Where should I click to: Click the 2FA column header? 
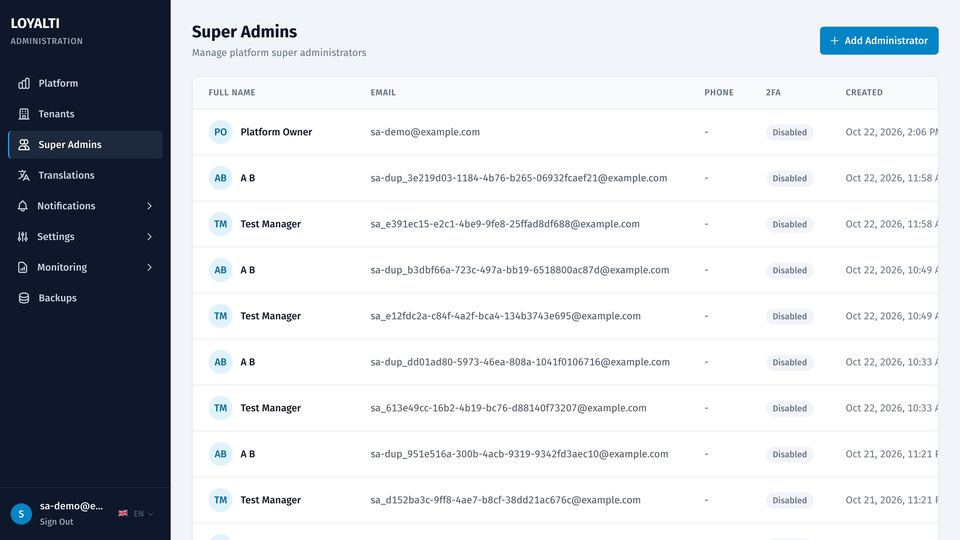tap(773, 92)
